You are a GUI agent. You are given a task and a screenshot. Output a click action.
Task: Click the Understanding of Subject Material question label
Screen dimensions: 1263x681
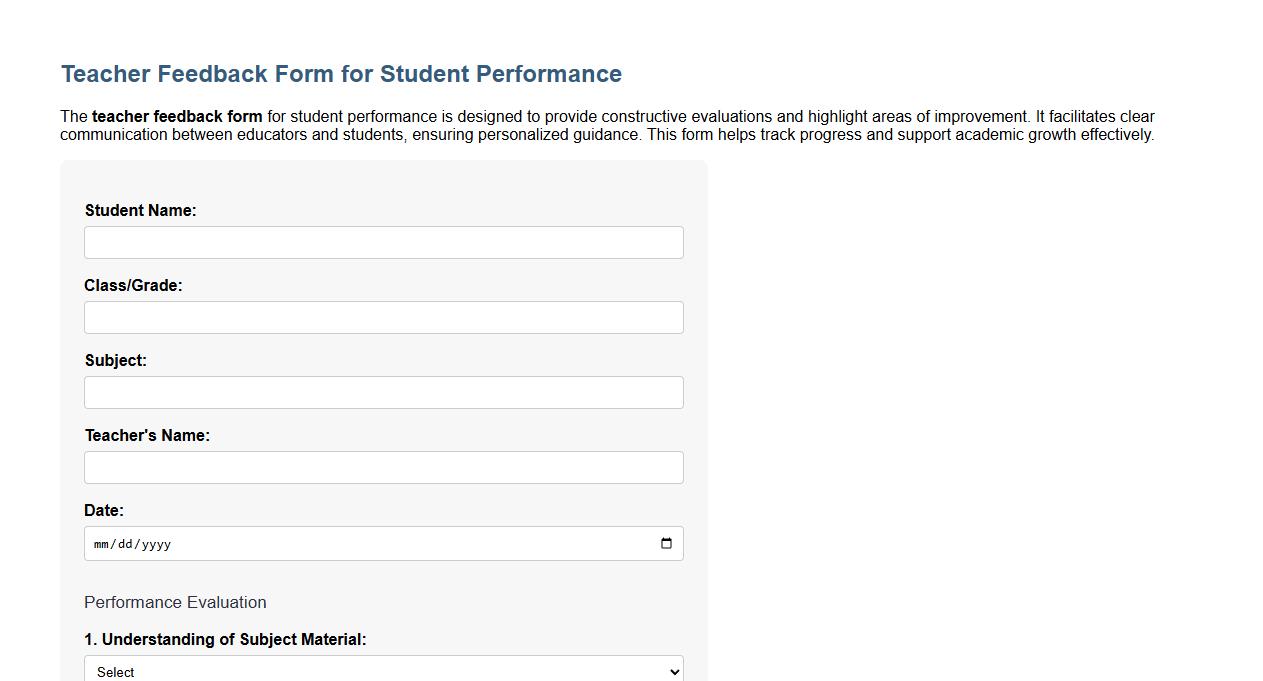[225, 639]
